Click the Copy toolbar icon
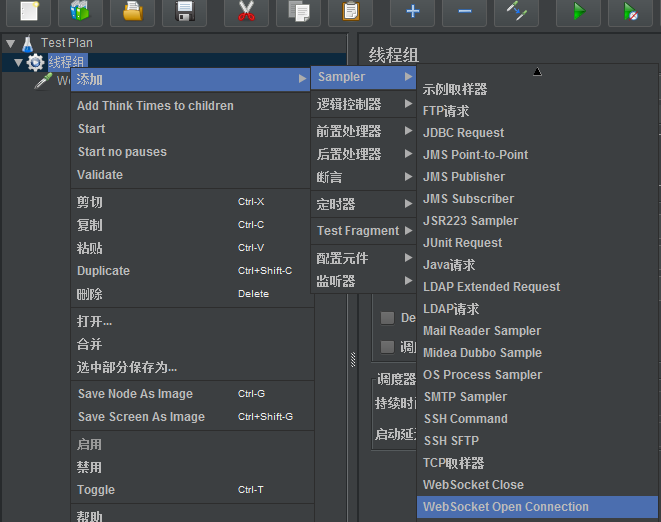 (x=298, y=11)
